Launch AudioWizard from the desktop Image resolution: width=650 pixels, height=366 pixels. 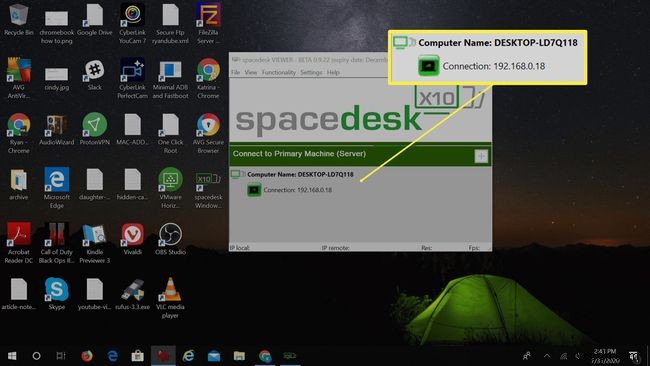click(56, 130)
